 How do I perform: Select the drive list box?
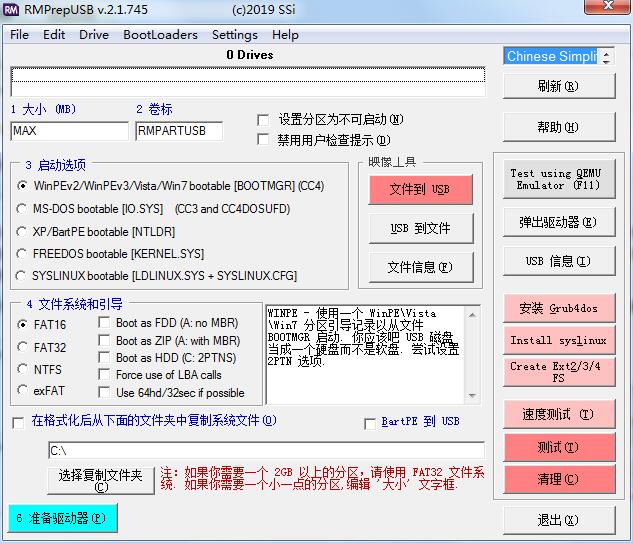click(247, 80)
